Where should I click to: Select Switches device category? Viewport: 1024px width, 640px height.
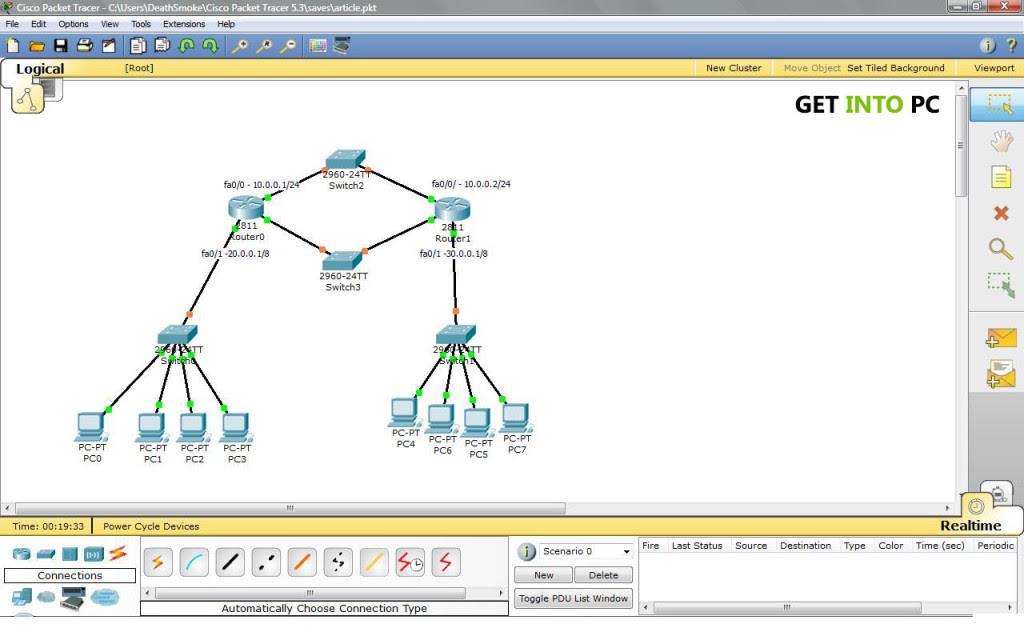tap(46, 554)
